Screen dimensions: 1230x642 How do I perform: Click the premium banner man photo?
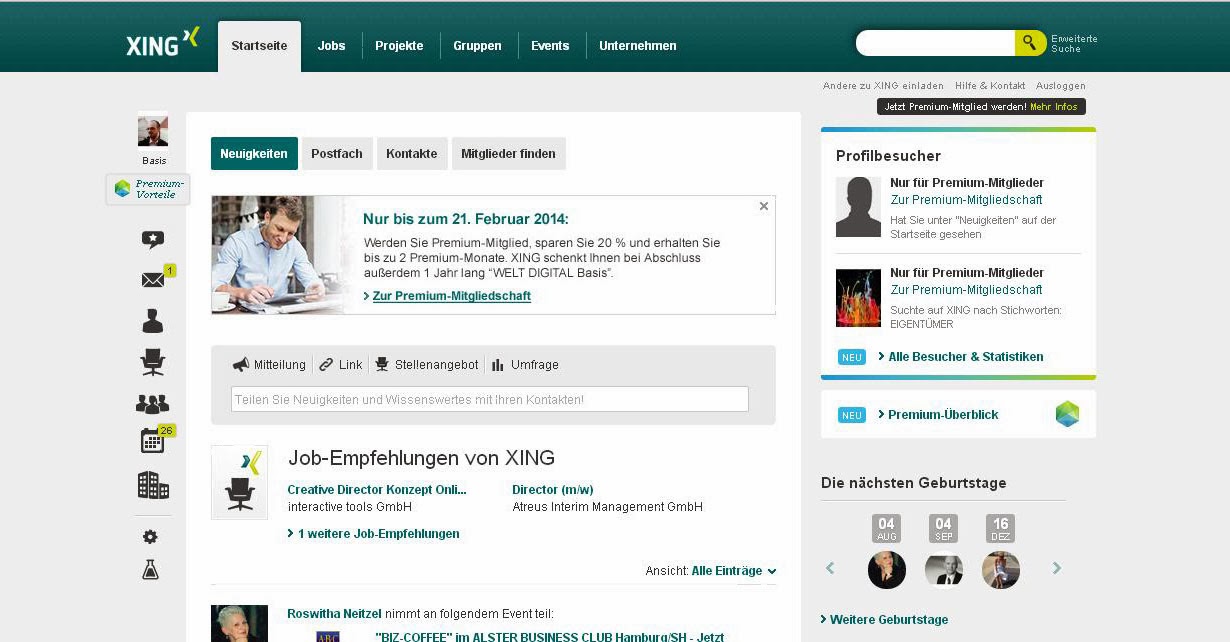tap(279, 255)
